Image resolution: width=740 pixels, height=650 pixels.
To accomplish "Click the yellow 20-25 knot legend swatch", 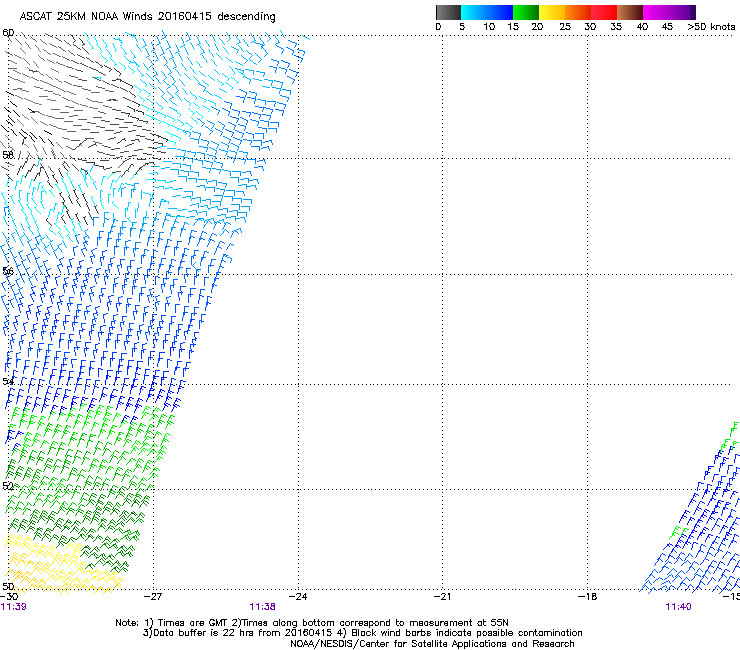I will [552, 12].
